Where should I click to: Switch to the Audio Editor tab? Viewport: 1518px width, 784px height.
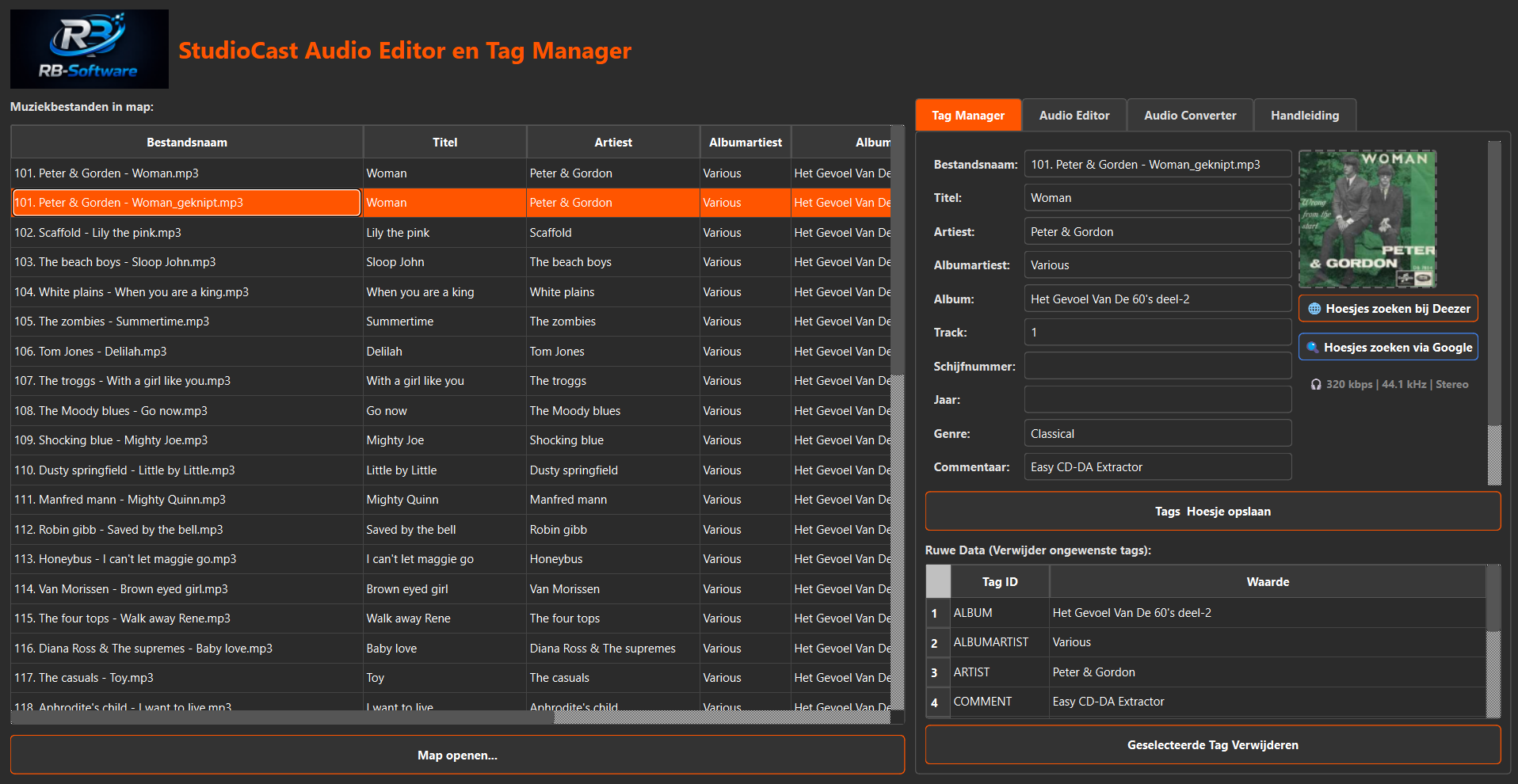click(x=1074, y=116)
